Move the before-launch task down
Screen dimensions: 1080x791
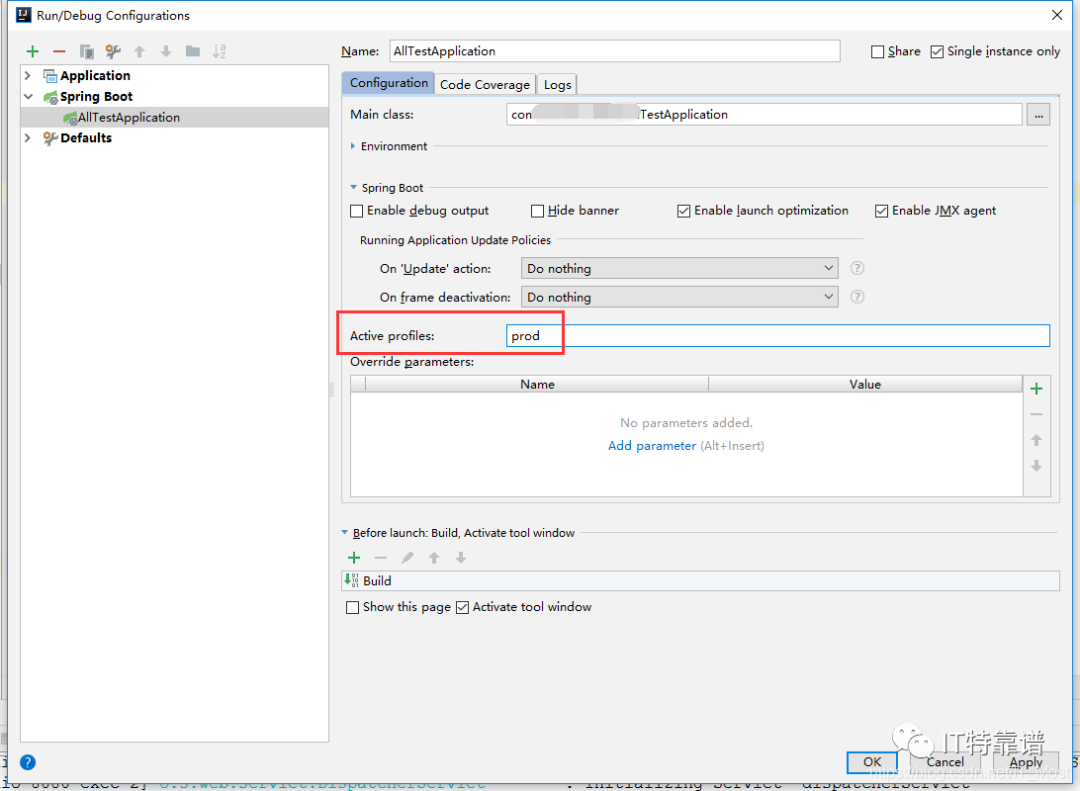tap(461, 558)
